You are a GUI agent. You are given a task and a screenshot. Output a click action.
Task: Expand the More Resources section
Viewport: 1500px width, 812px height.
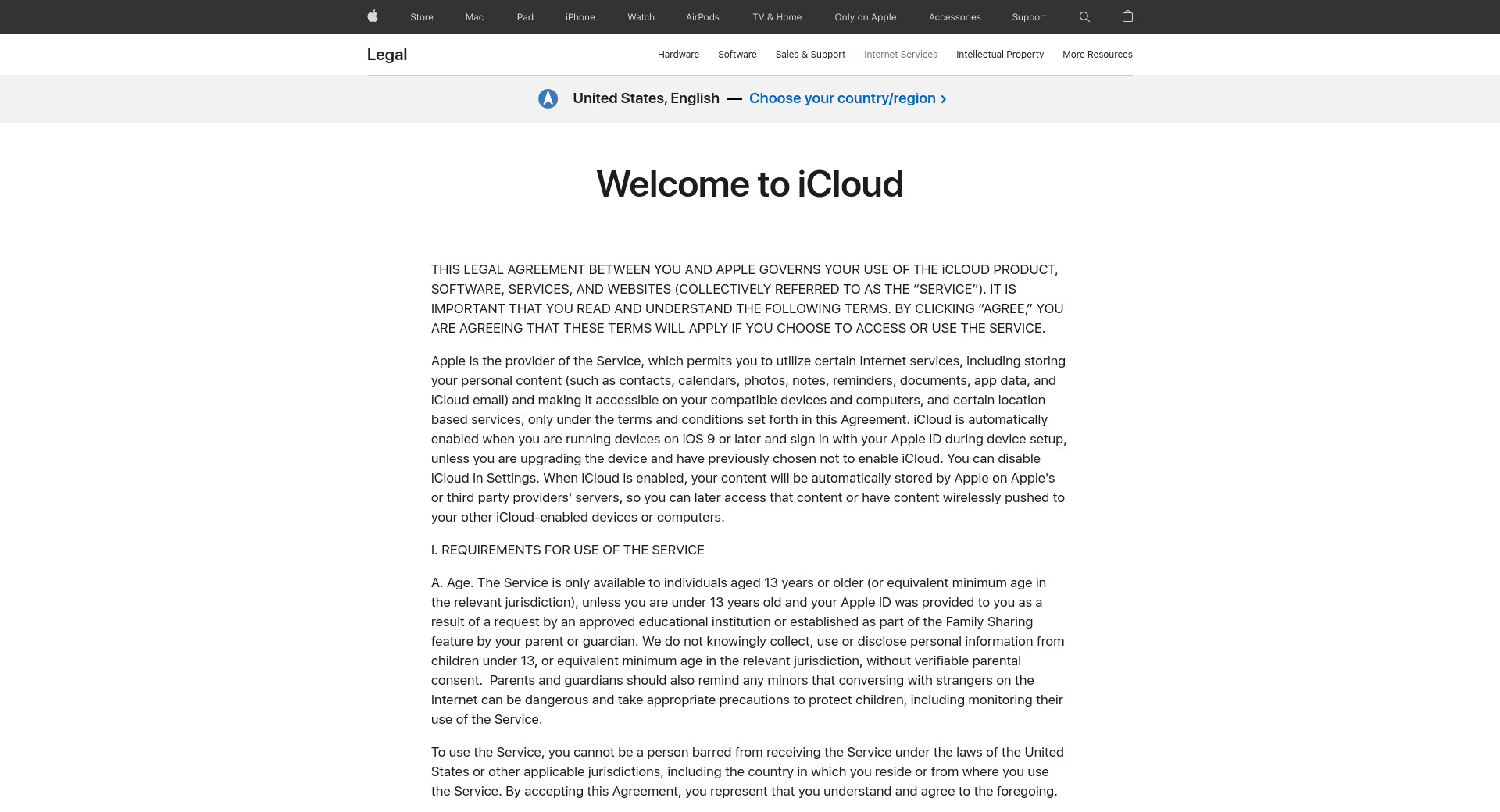pos(1097,55)
